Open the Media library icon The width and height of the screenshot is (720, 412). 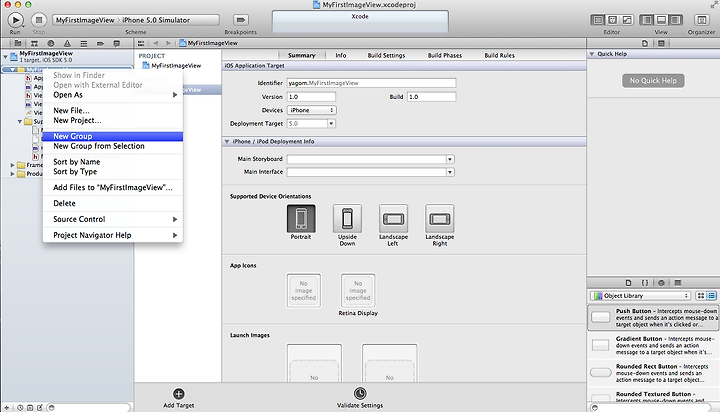click(x=678, y=283)
